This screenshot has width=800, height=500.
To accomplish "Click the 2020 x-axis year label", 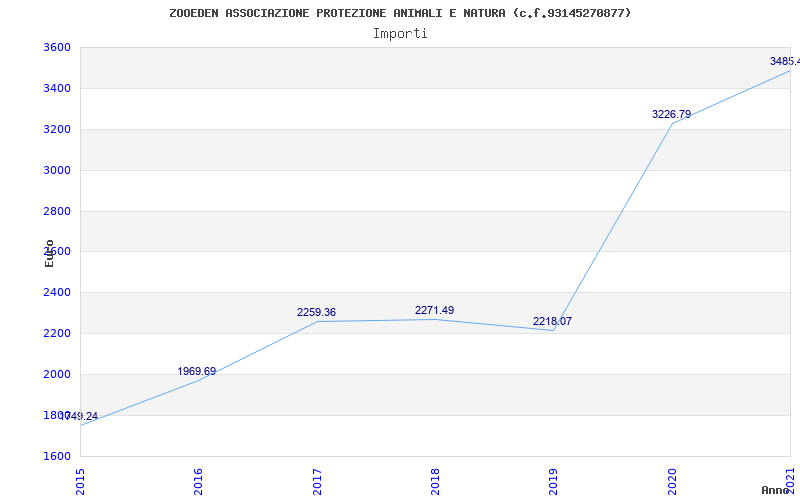I will coord(672,482).
